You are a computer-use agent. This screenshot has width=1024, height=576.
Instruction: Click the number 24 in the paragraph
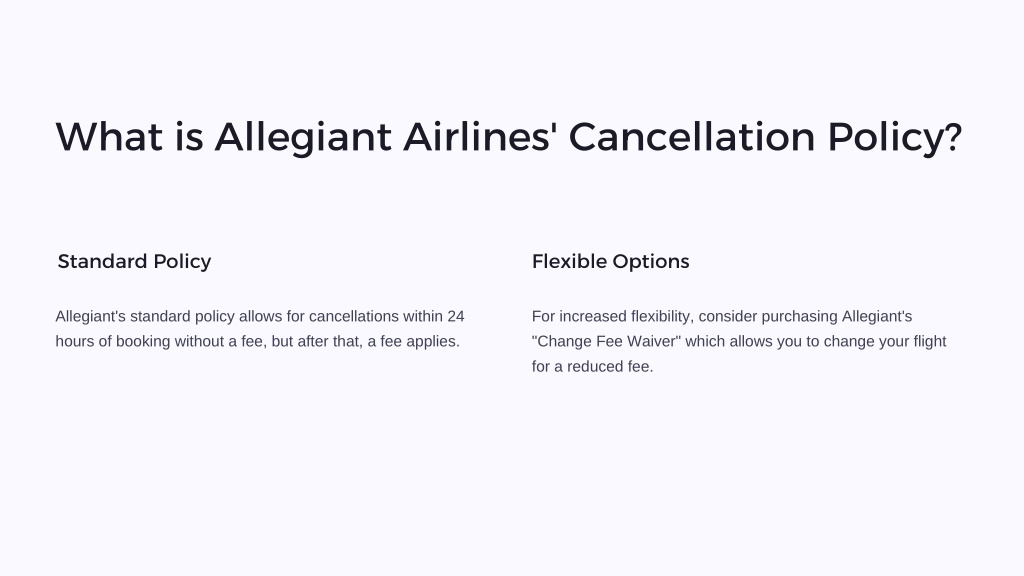tap(456, 316)
